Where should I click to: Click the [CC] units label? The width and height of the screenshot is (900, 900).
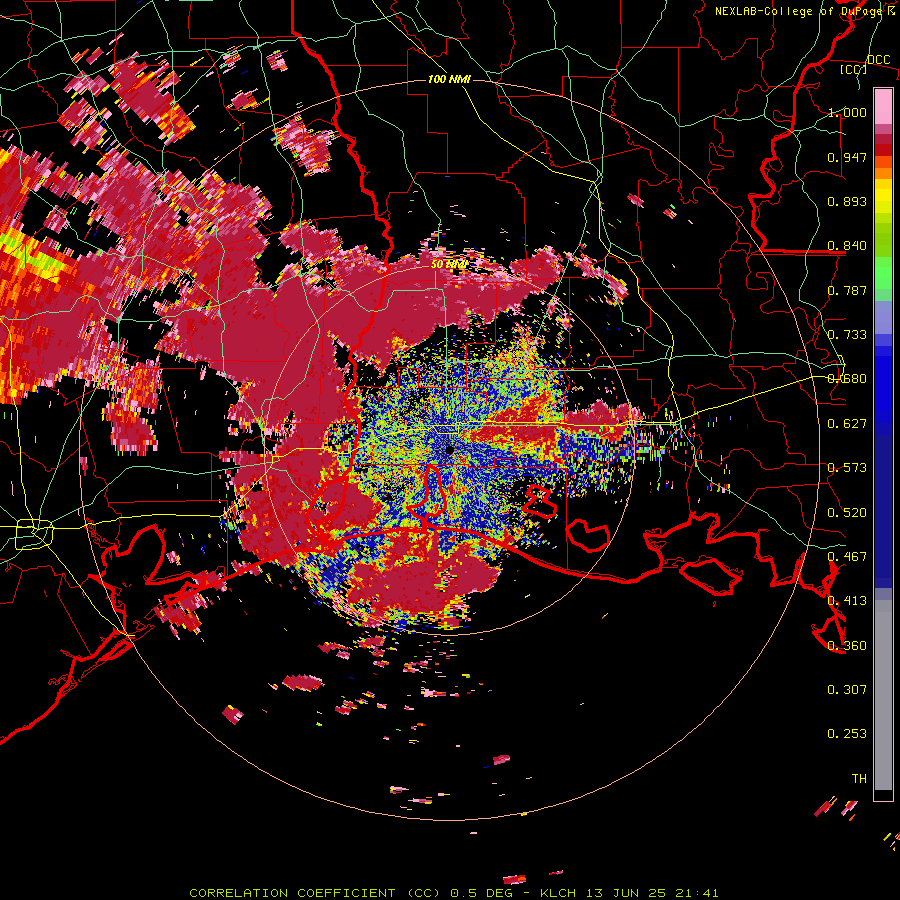pos(853,69)
